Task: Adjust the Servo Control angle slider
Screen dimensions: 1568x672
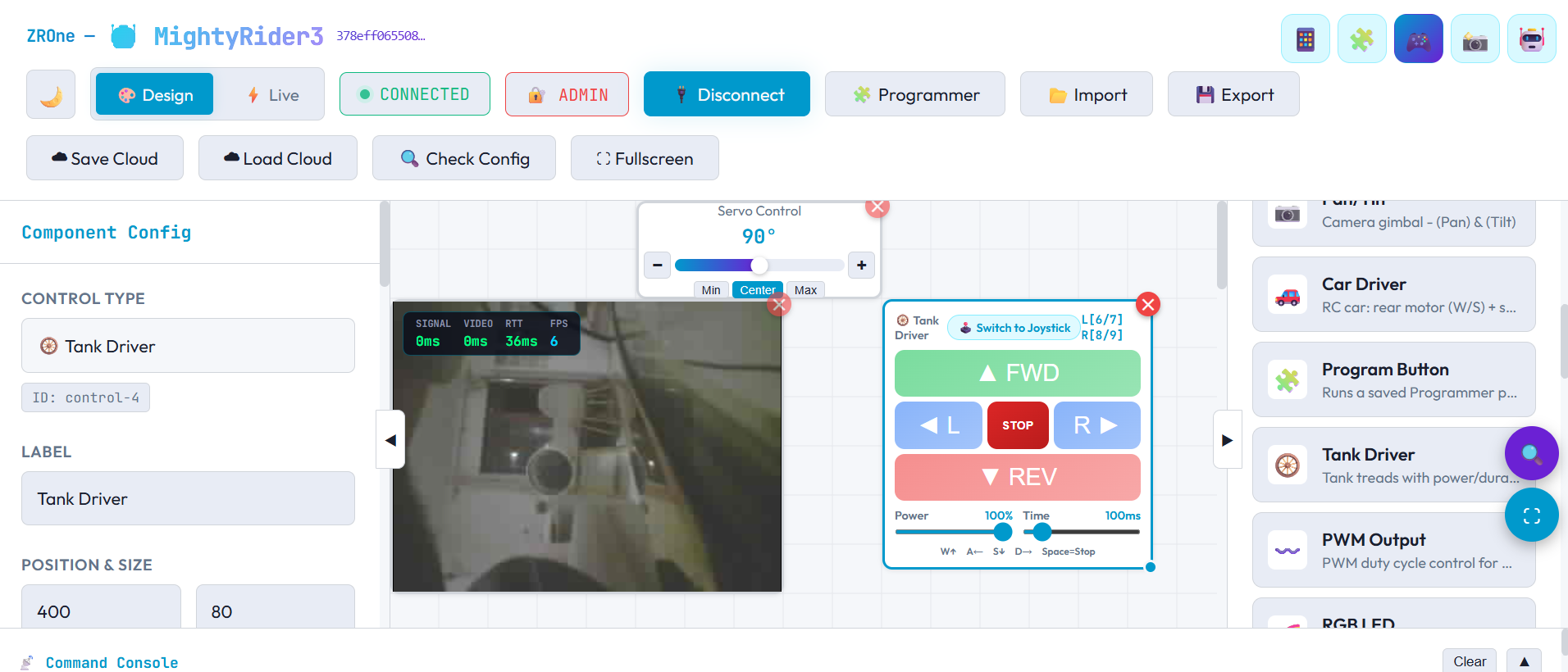Action: 759,265
